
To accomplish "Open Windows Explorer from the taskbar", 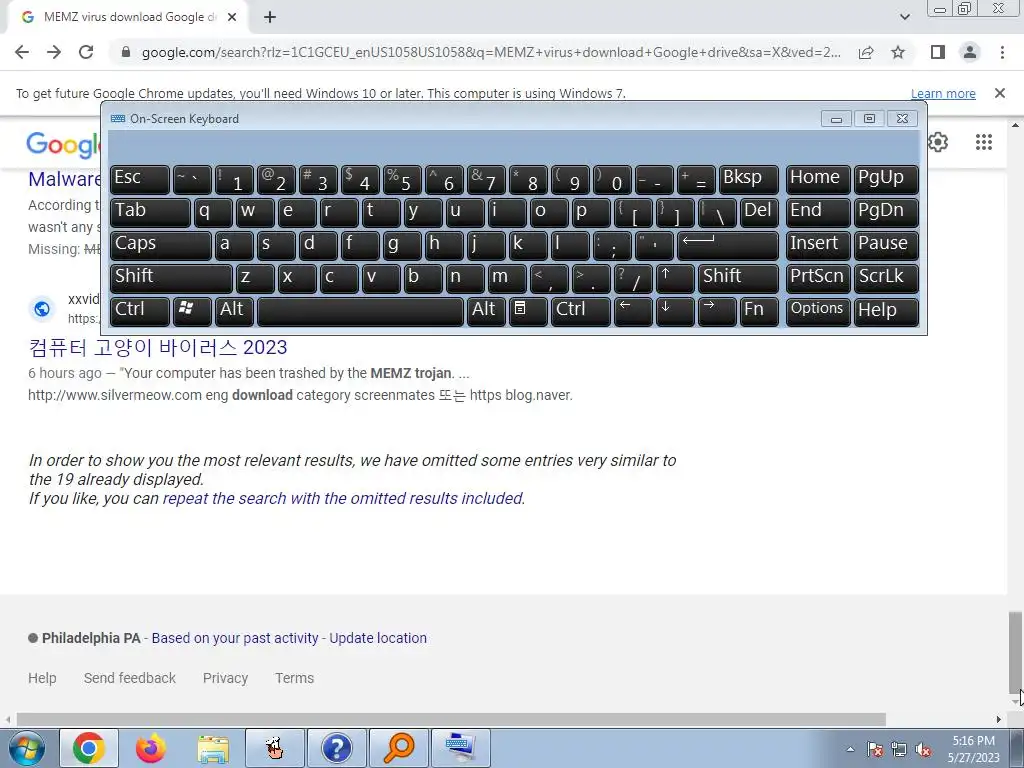I will [x=213, y=748].
